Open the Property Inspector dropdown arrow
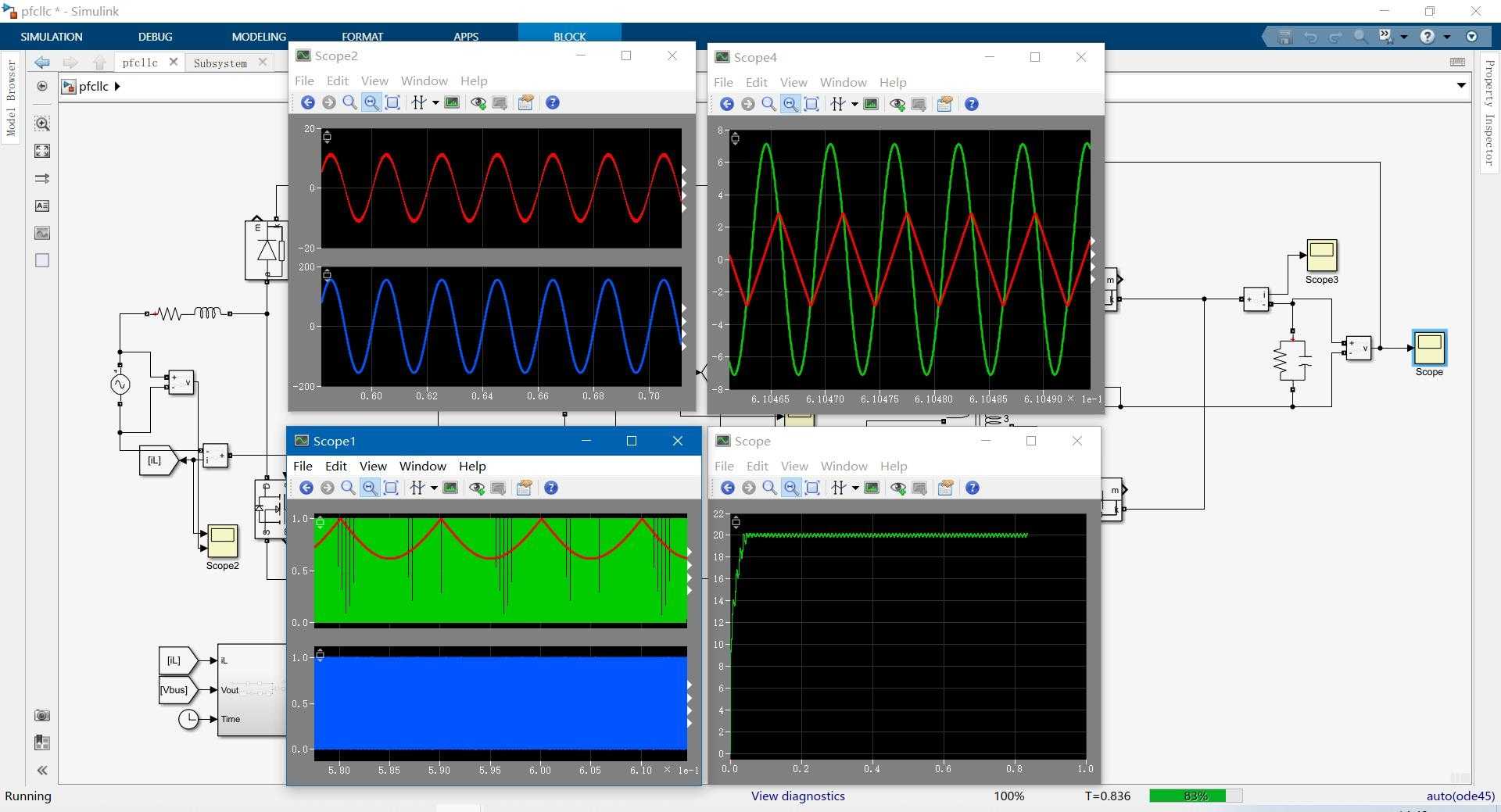The image size is (1501, 812). tap(1461, 85)
